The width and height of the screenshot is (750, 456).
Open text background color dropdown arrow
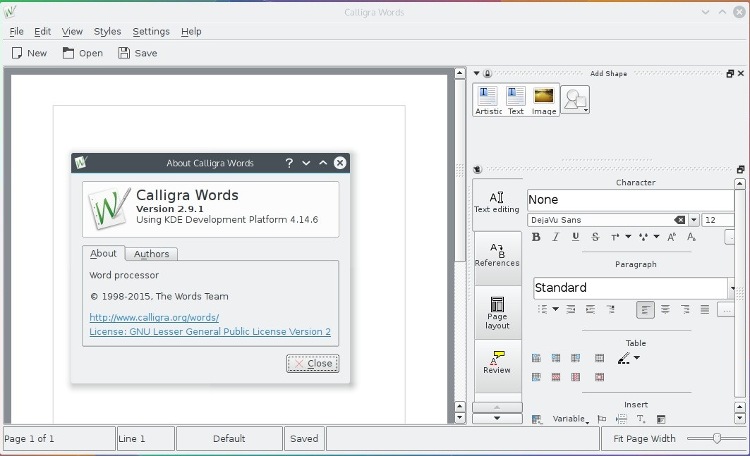[656, 236]
